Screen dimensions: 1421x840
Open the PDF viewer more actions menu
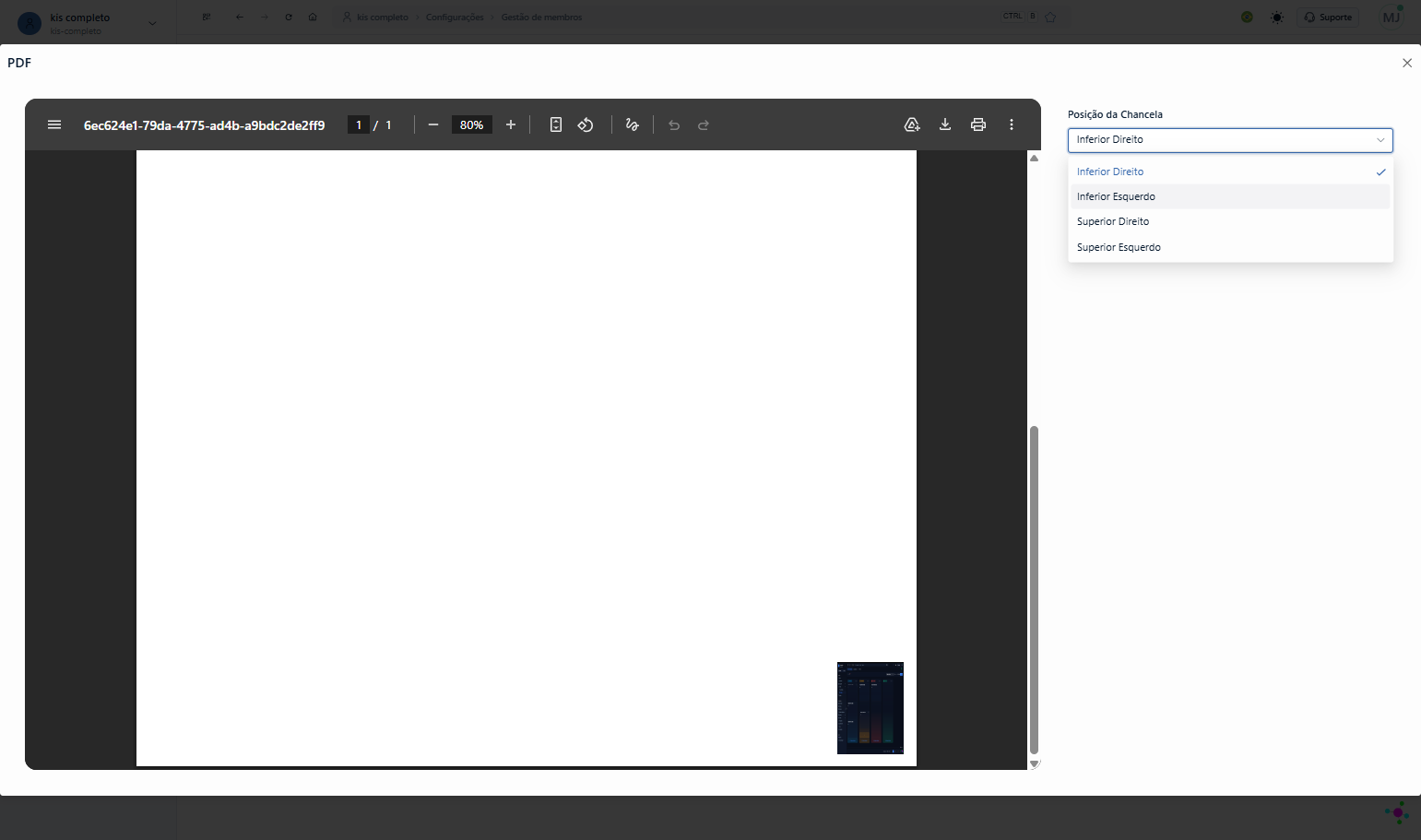click(x=1012, y=124)
